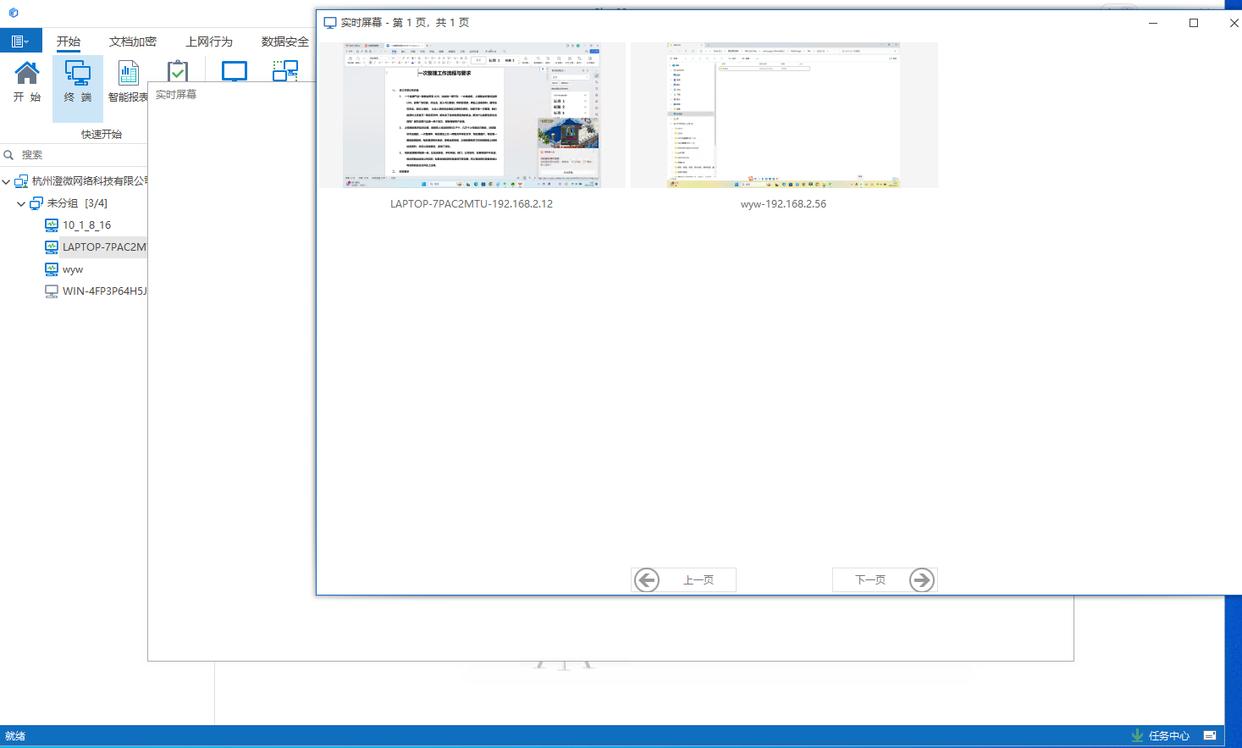Select terminal 10_1_8_16 in tree

pyautogui.click(x=86, y=226)
